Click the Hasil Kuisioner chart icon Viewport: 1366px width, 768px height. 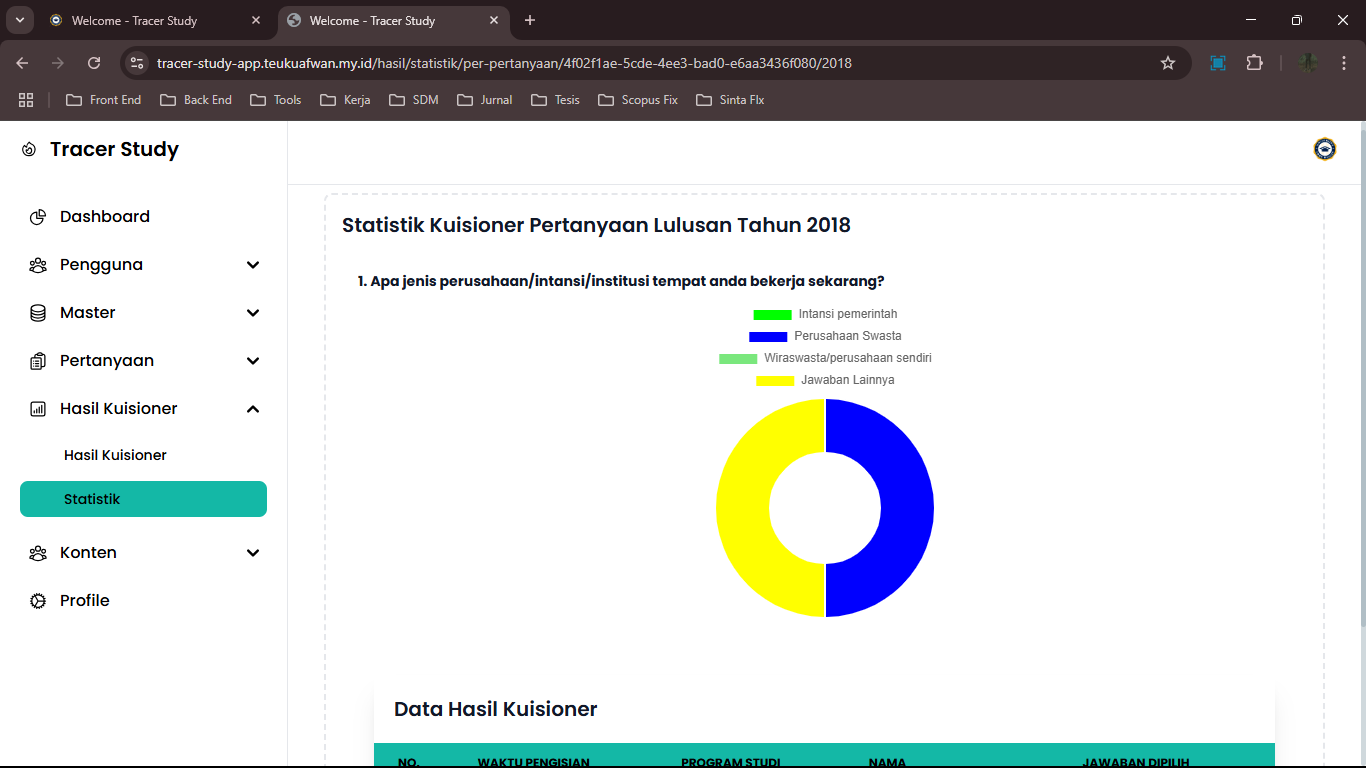click(38, 409)
